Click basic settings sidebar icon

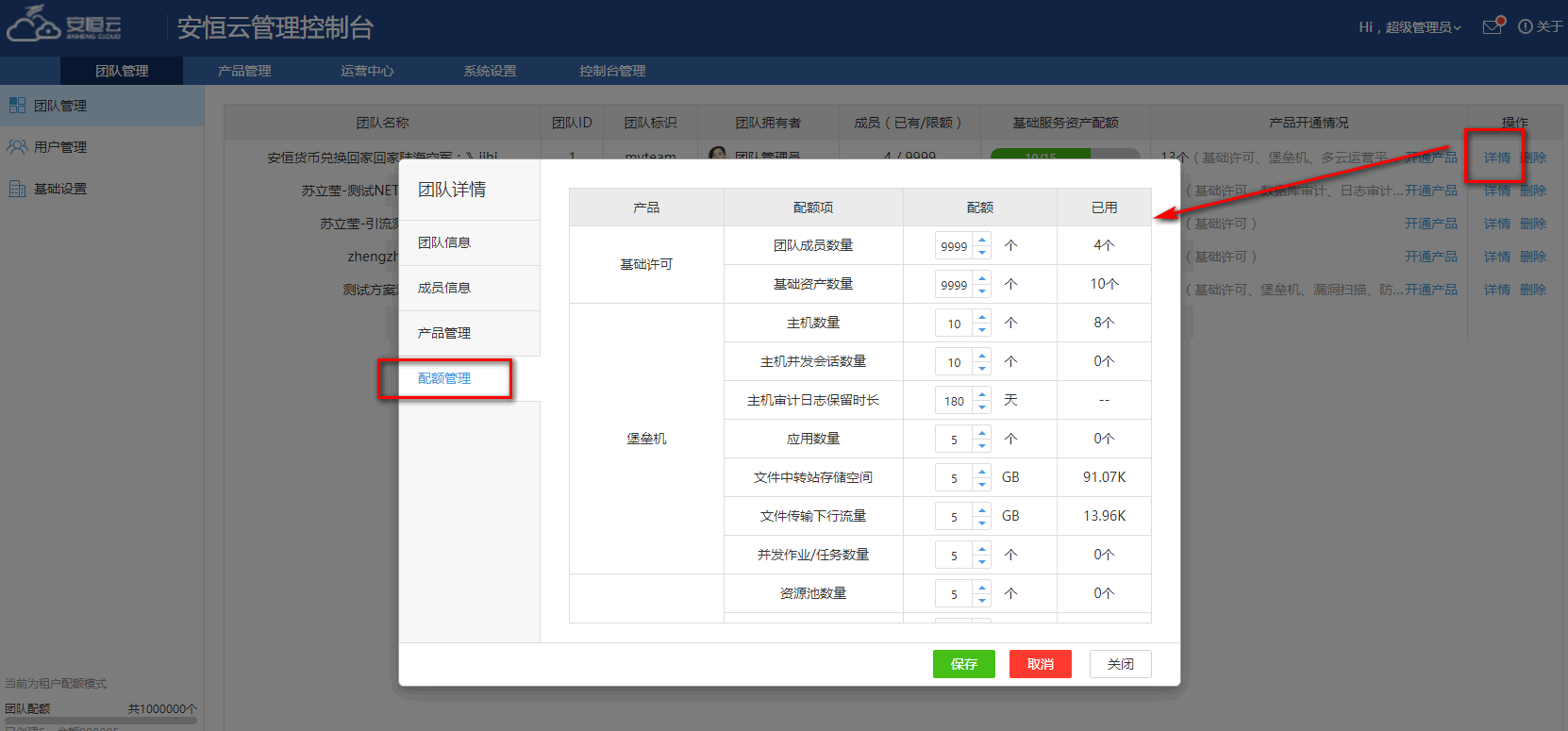(17, 189)
